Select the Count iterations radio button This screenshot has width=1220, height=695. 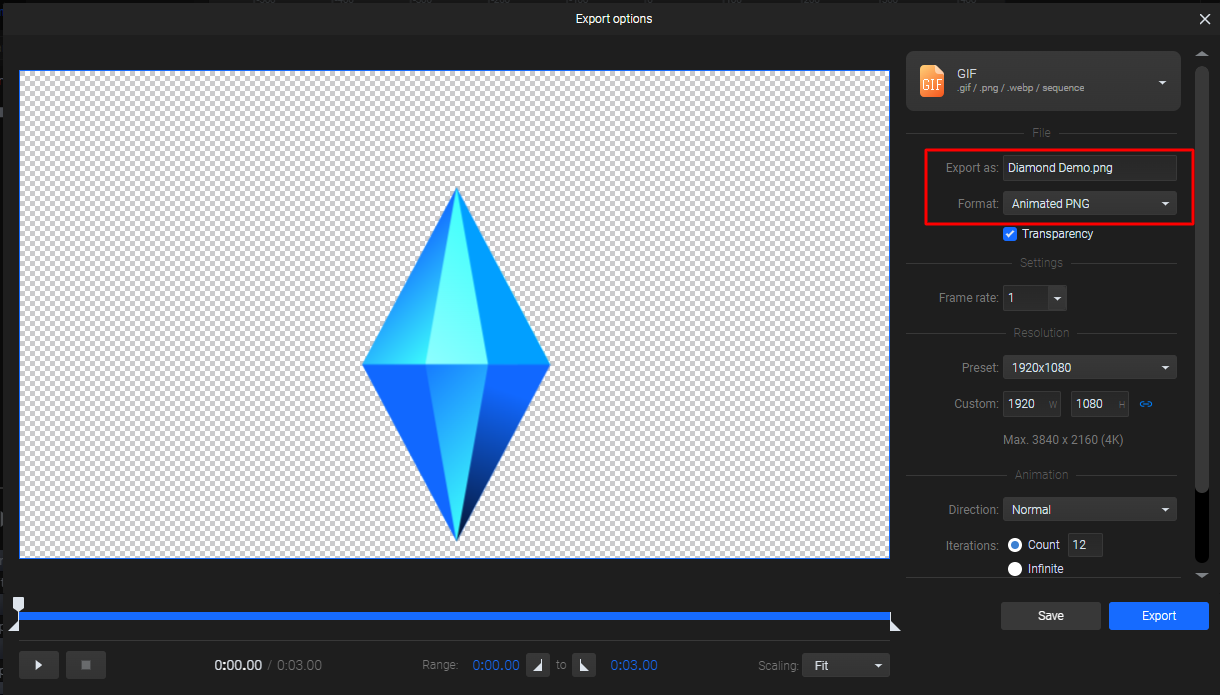tap(1015, 545)
